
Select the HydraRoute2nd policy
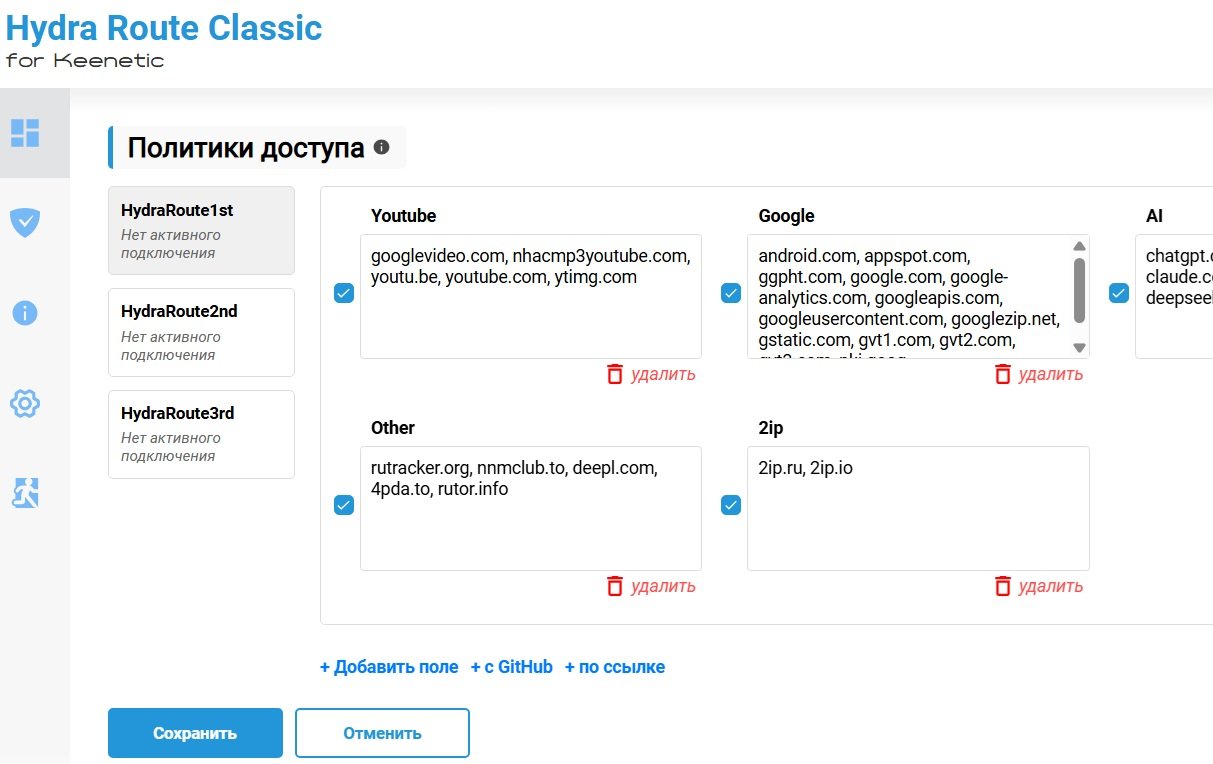(x=201, y=332)
